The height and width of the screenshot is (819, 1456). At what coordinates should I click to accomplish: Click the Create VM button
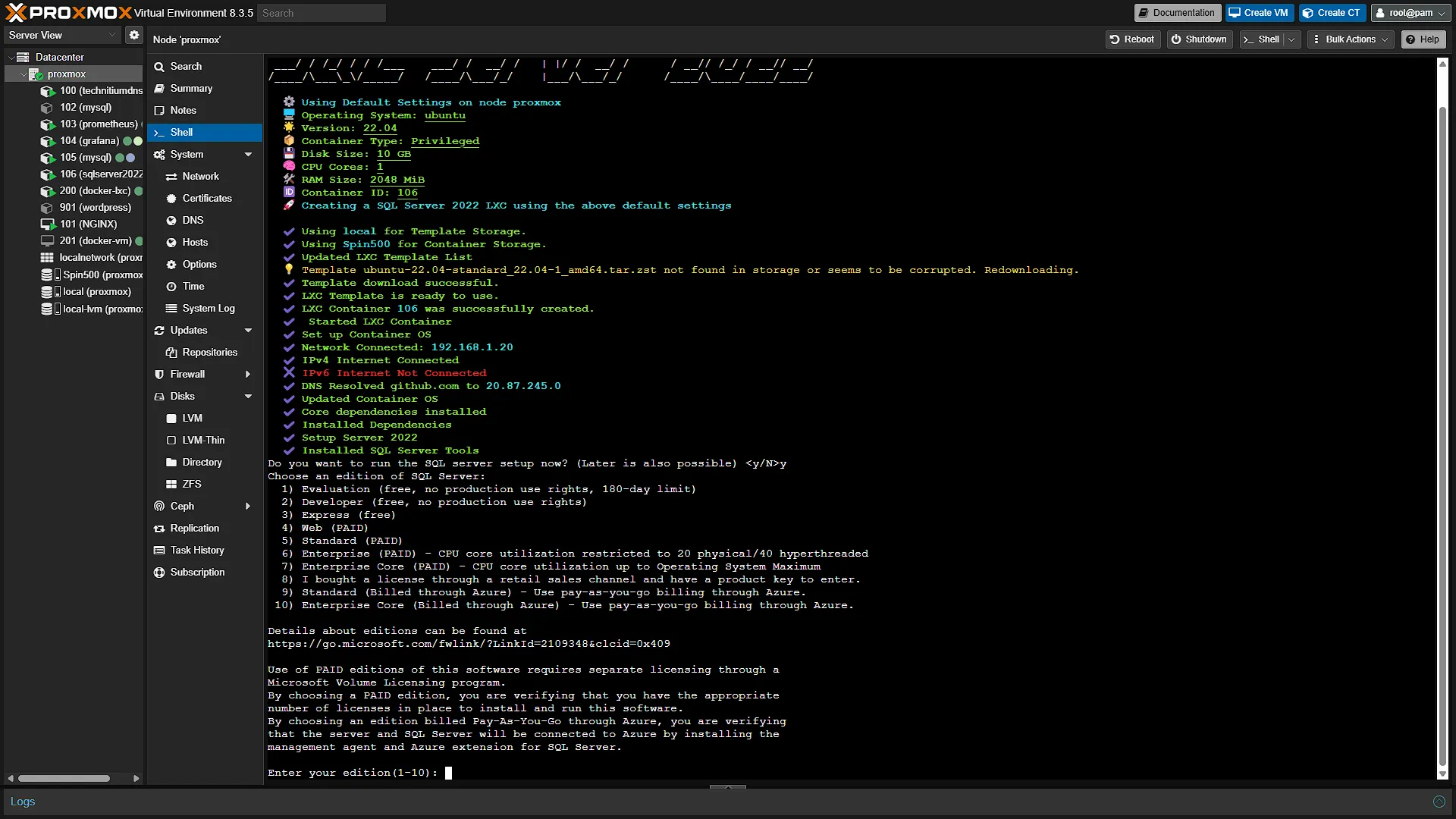pos(1259,13)
